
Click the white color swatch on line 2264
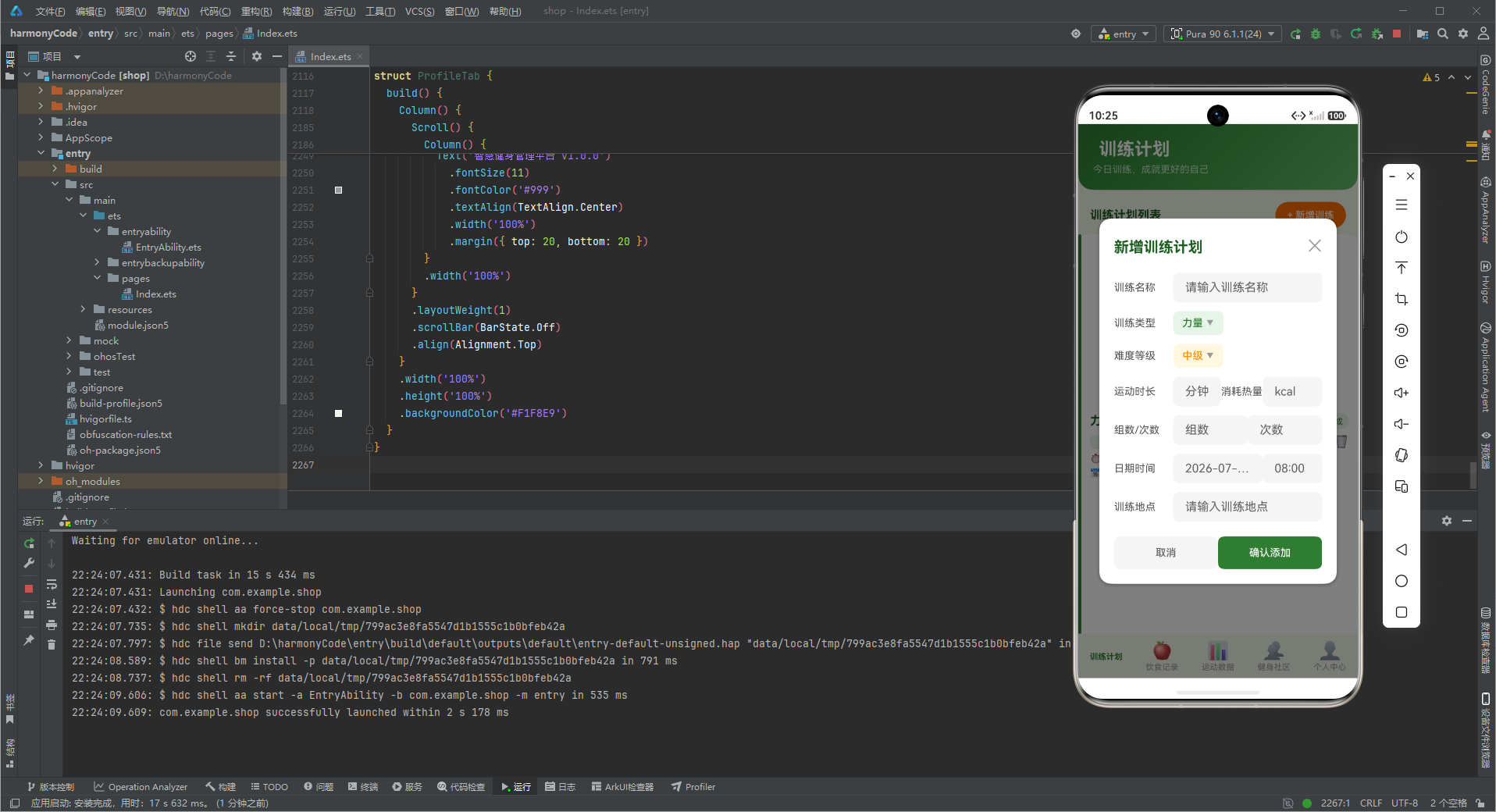[338, 413]
